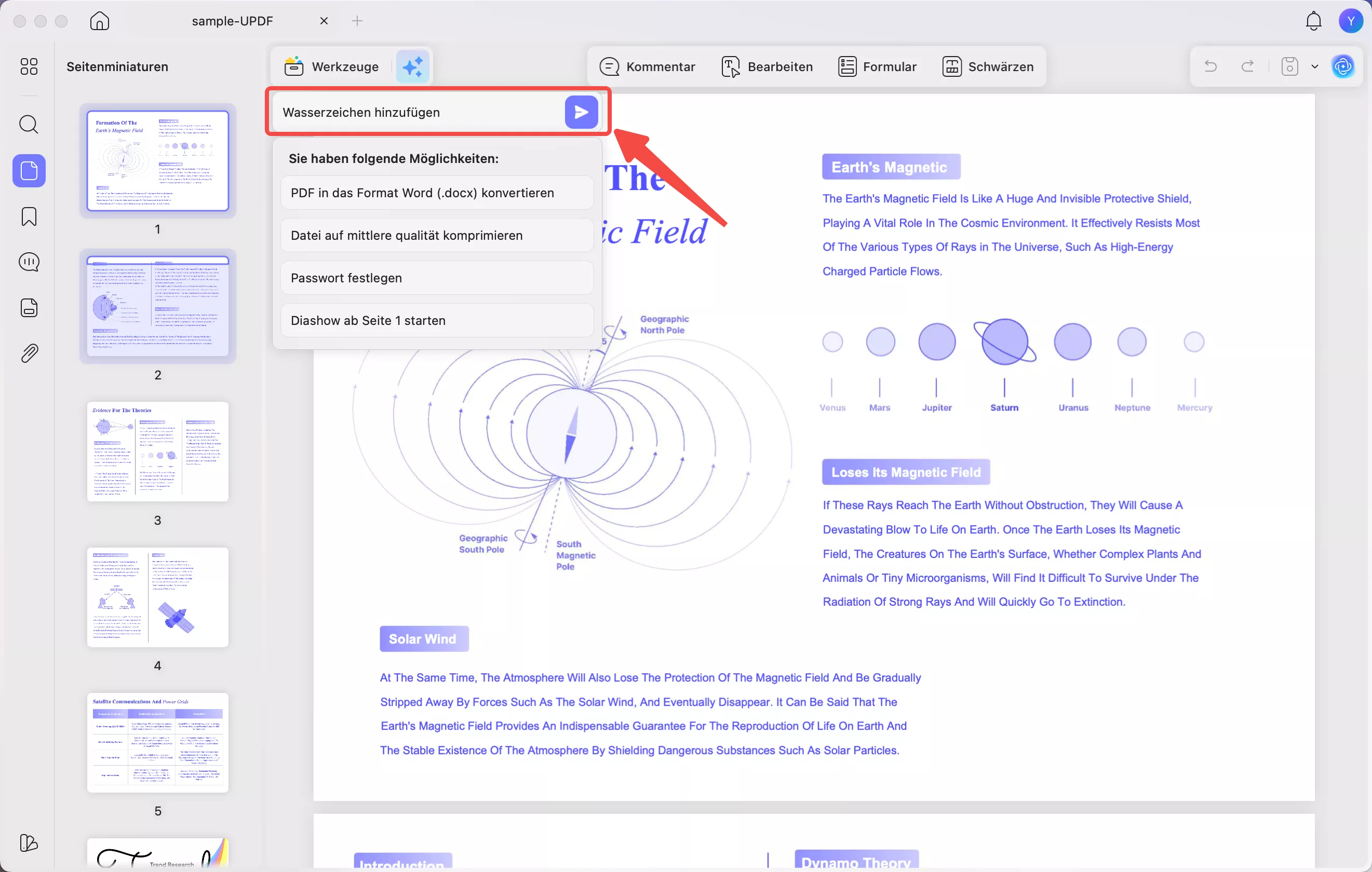Open the UPDF AI assistant icon
1372x872 pixels.
(x=1343, y=66)
